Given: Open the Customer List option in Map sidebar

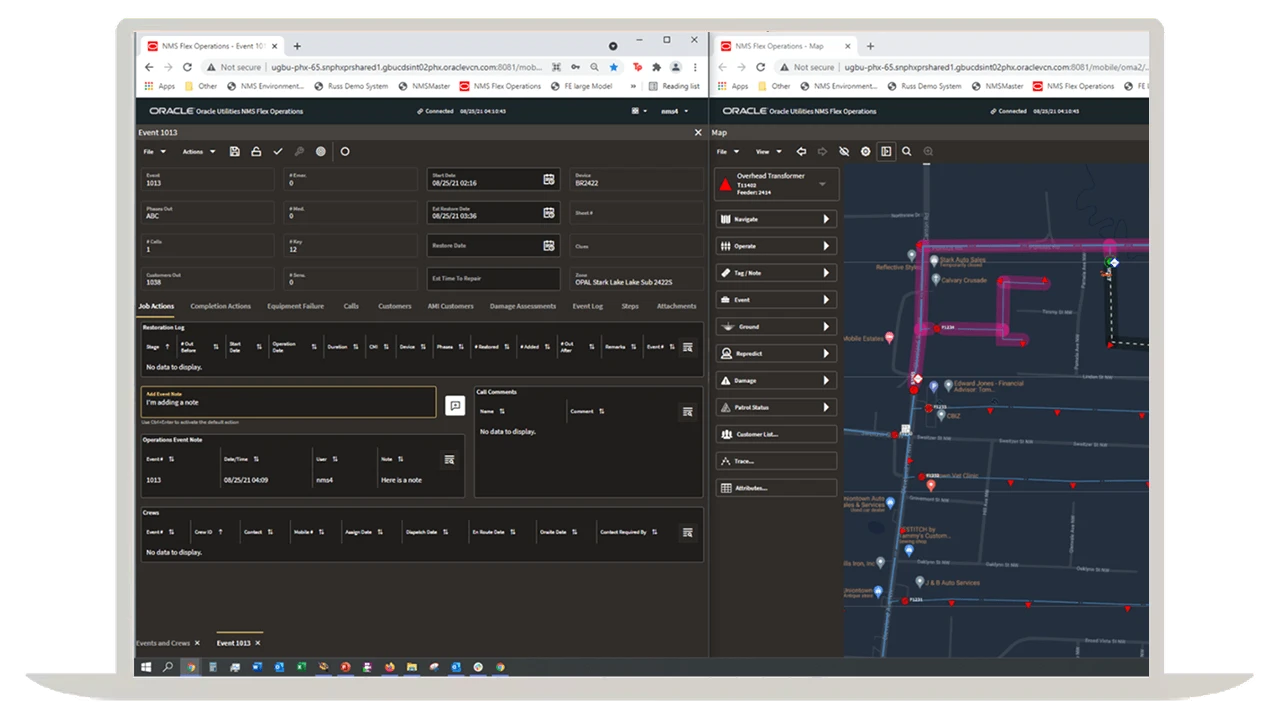Looking at the screenshot, I should (775, 433).
